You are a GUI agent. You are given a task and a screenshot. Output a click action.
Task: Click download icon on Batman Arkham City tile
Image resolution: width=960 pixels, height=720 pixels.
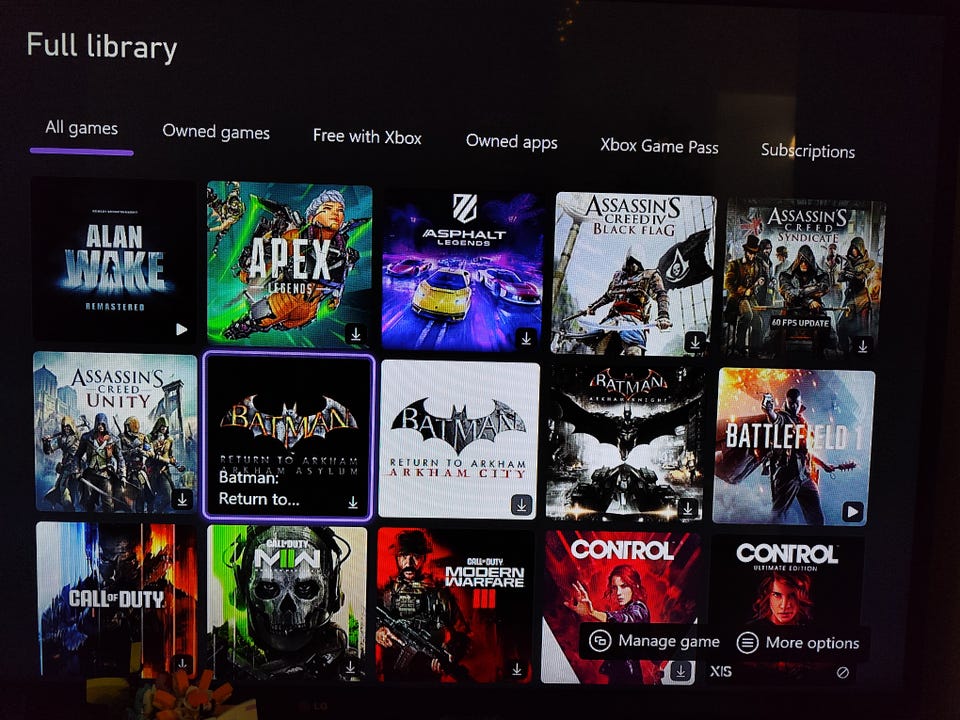pyautogui.click(x=522, y=505)
